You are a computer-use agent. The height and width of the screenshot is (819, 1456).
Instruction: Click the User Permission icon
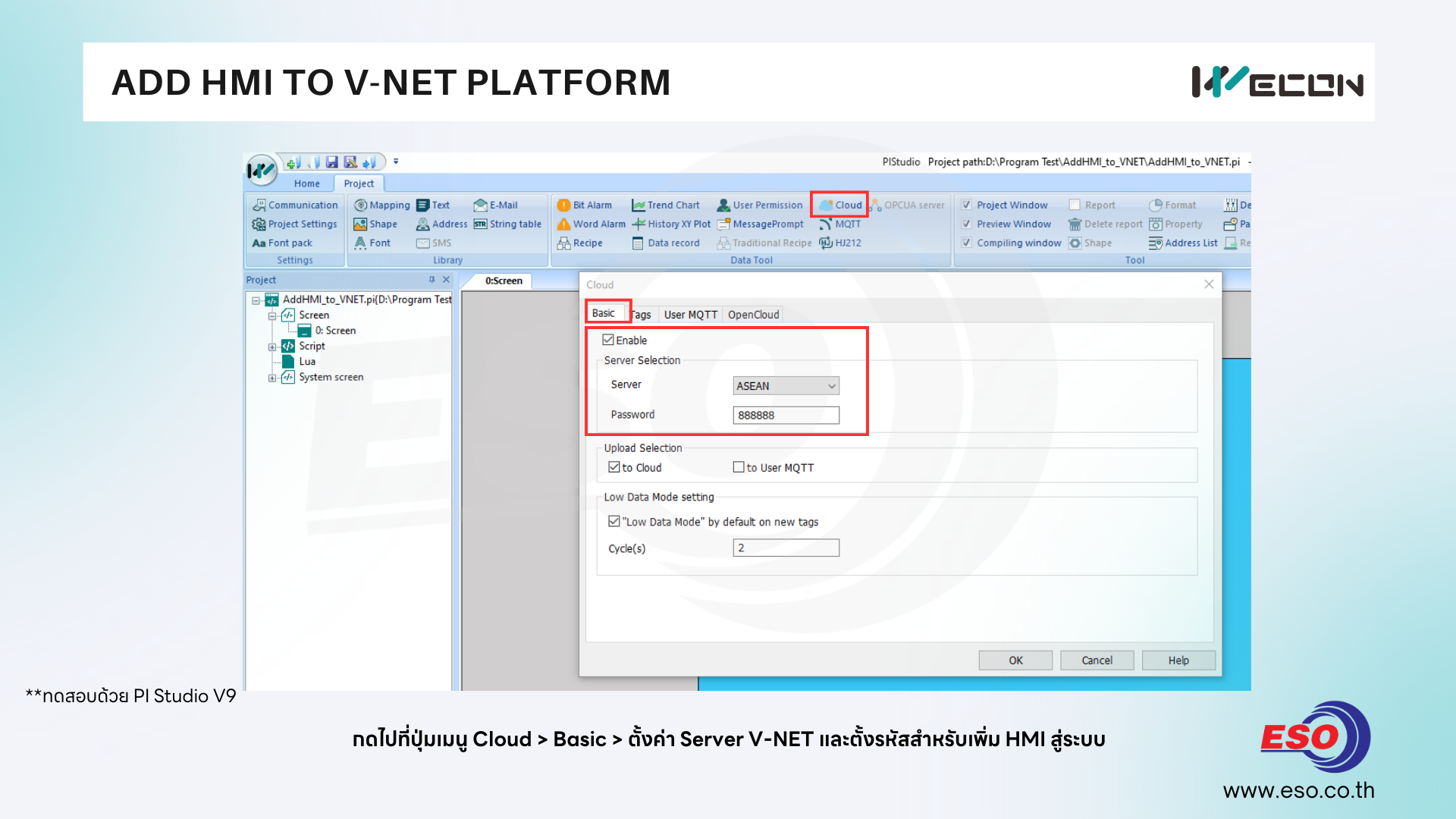tap(723, 205)
